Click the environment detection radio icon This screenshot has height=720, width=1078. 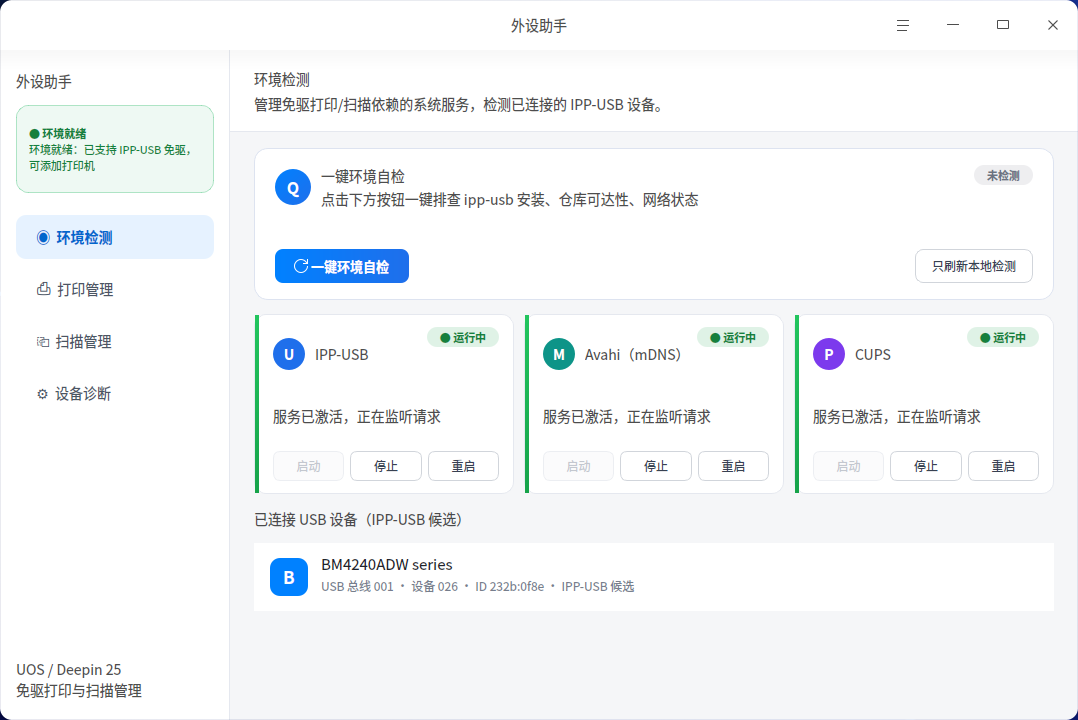pos(43,237)
